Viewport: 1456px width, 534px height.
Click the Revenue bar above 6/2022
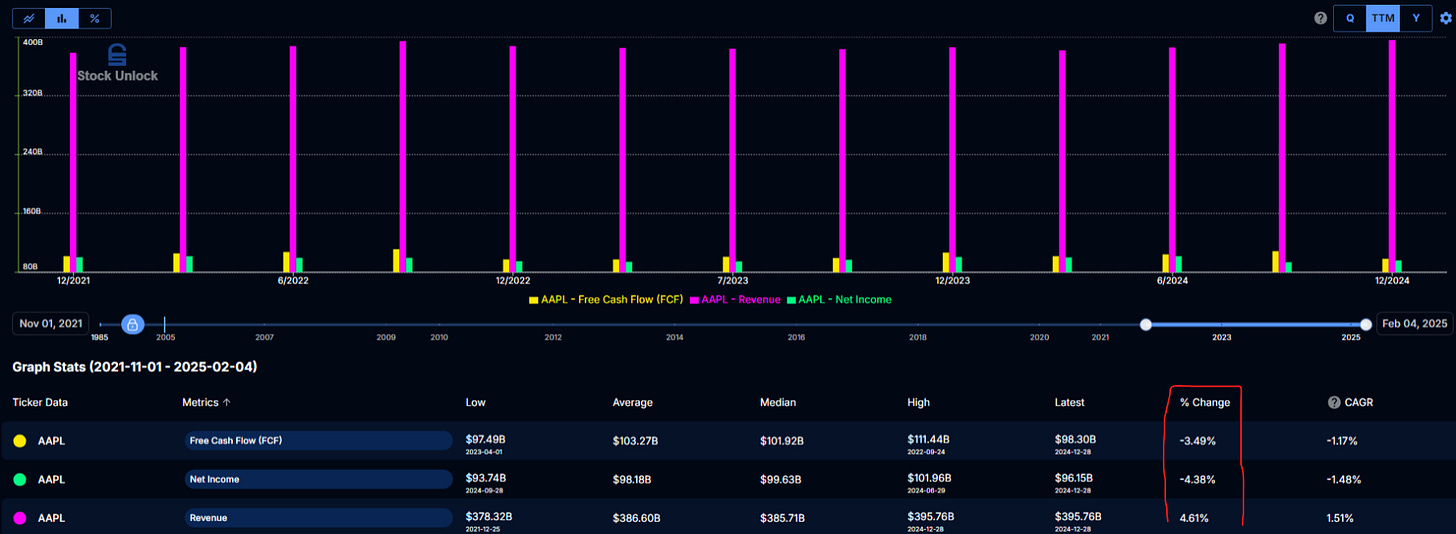click(293, 158)
